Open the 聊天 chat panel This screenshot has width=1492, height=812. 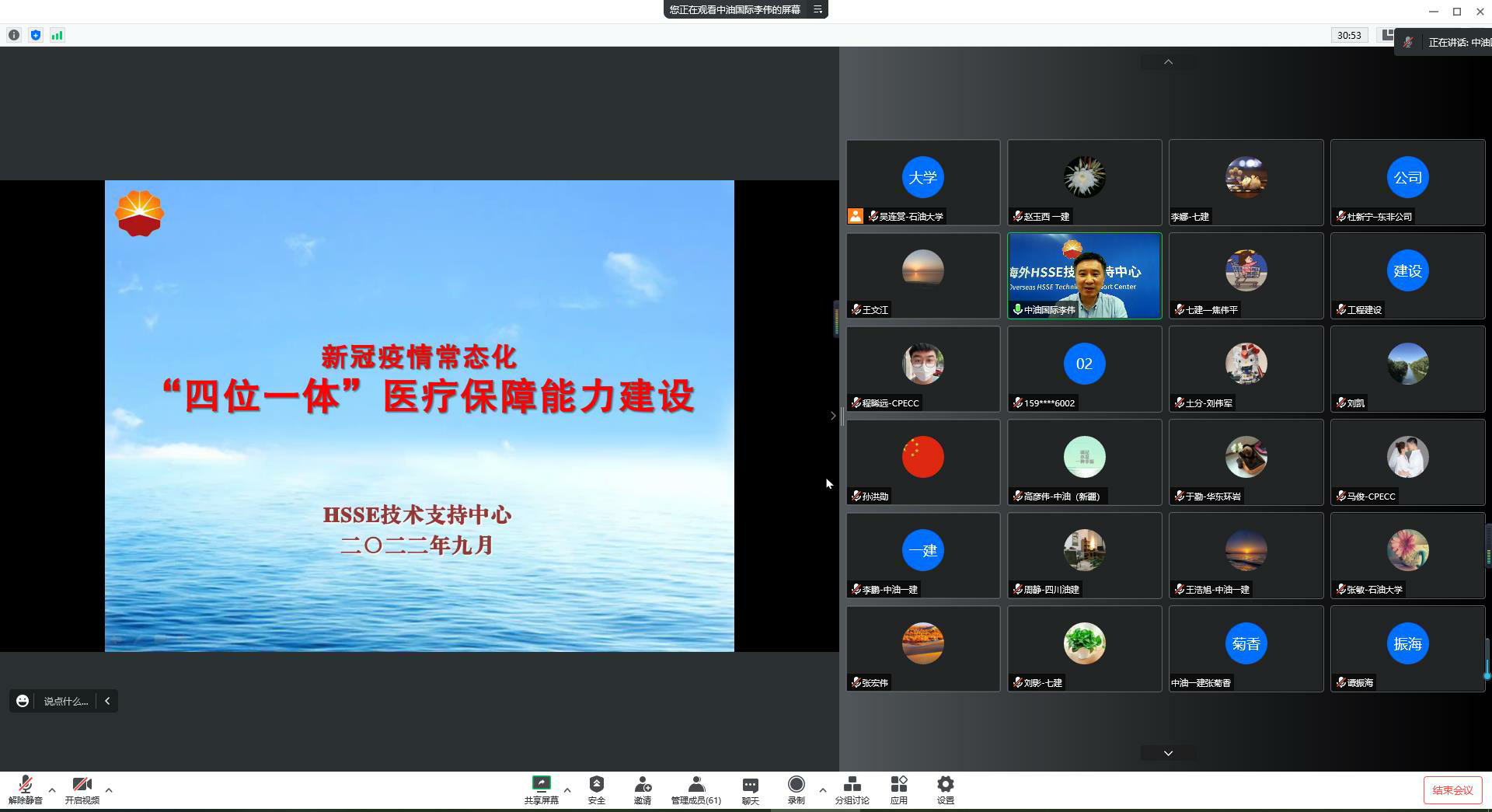click(x=750, y=789)
